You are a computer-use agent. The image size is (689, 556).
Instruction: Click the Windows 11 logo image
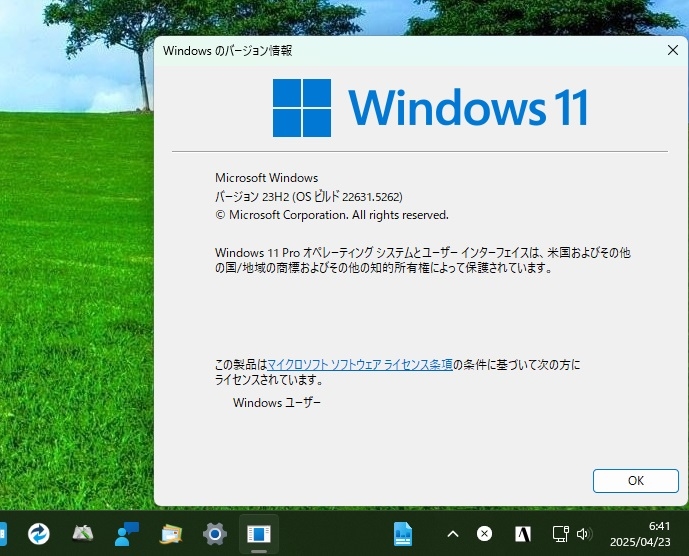[x=430, y=108]
